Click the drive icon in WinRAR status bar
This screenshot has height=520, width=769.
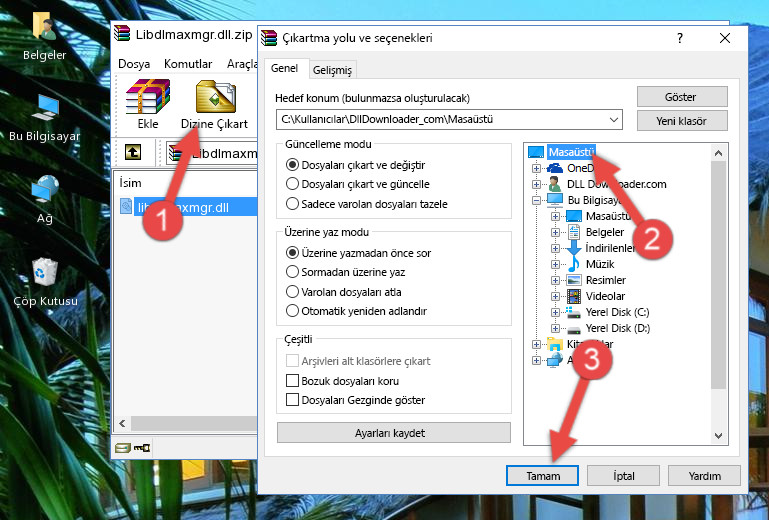pos(123,447)
